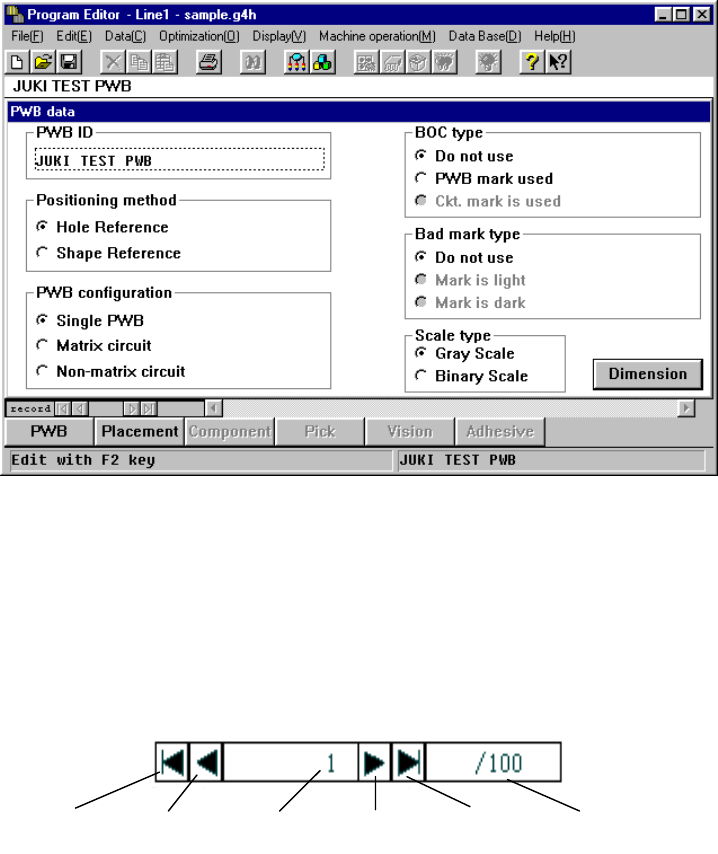Open the Display(V) menu
Image resolution: width=718 pixels, height=854 pixels.
coord(279,36)
